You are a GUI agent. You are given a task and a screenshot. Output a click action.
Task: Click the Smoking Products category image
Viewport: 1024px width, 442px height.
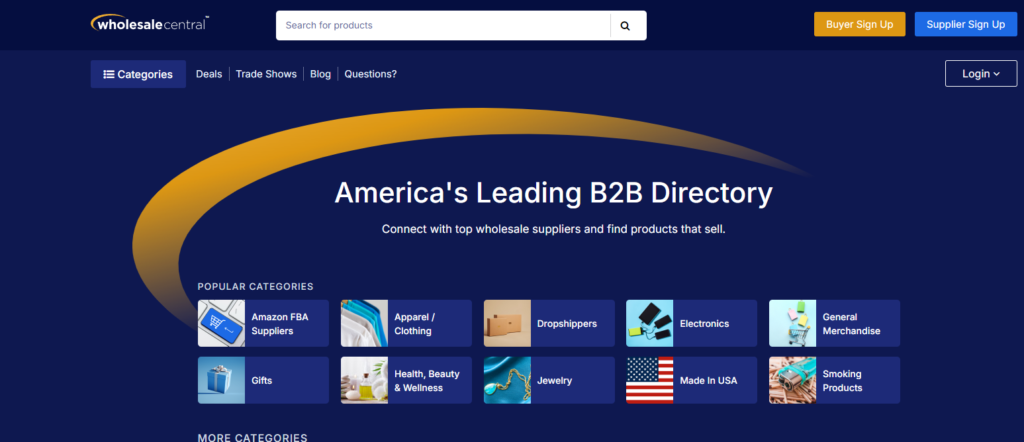[792, 380]
